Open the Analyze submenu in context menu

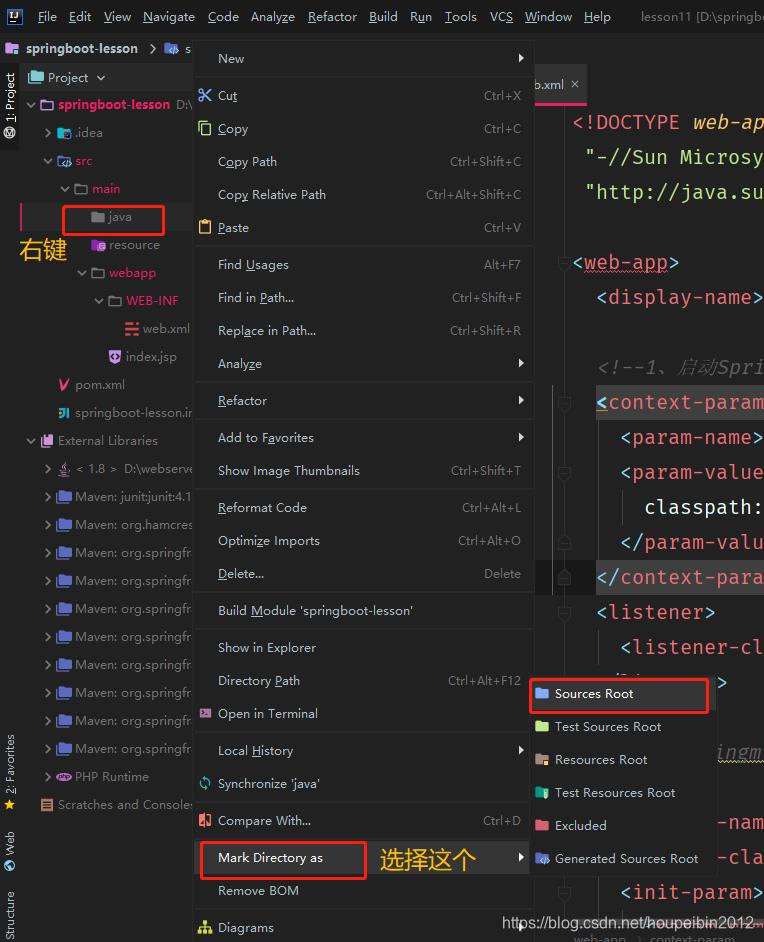(364, 363)
